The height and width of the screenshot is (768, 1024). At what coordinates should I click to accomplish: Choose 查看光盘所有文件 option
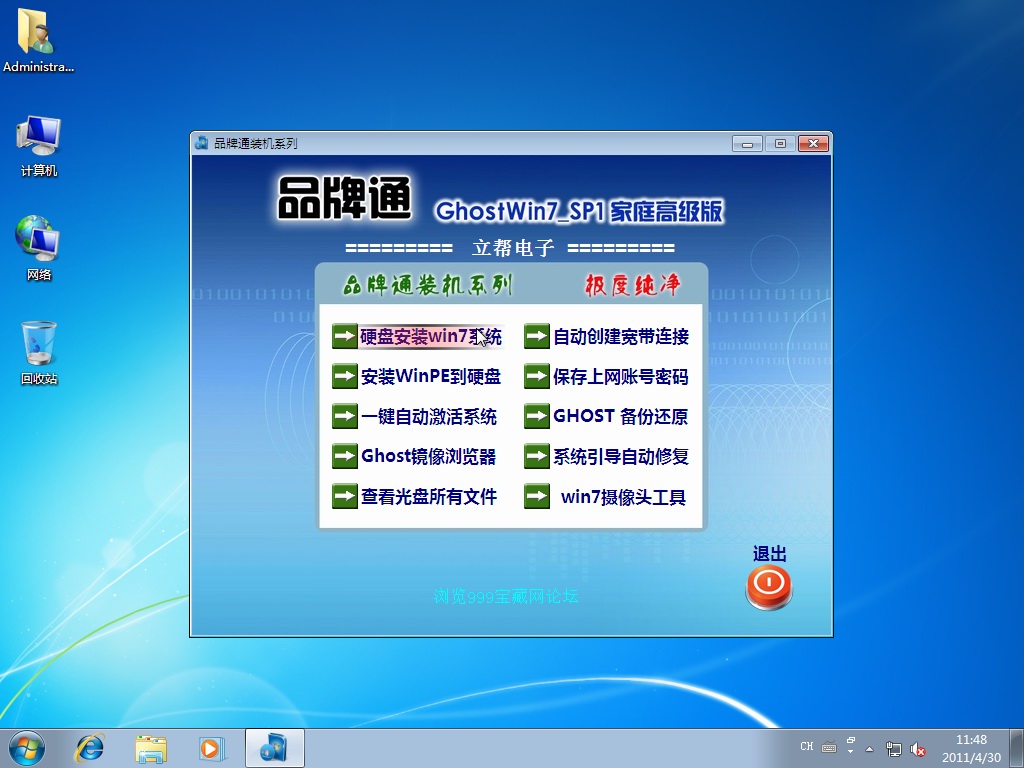pyautogui.click(x=428, y=496)
